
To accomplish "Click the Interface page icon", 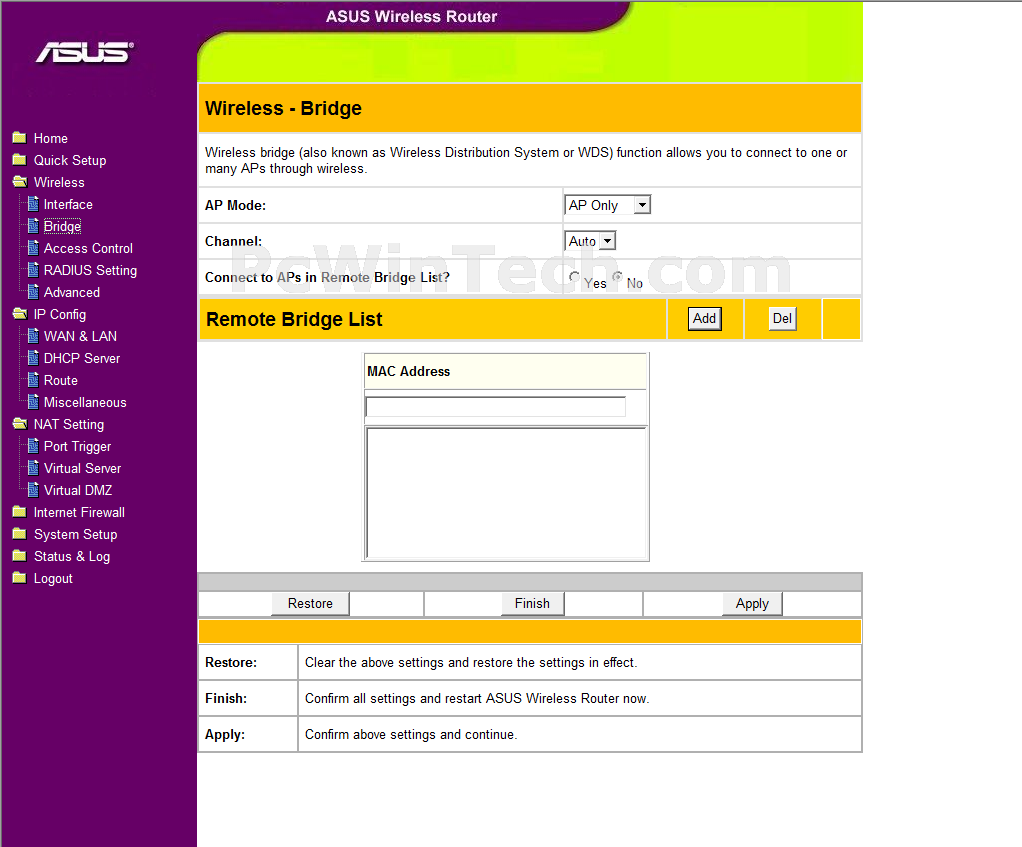I will point(33,204).
